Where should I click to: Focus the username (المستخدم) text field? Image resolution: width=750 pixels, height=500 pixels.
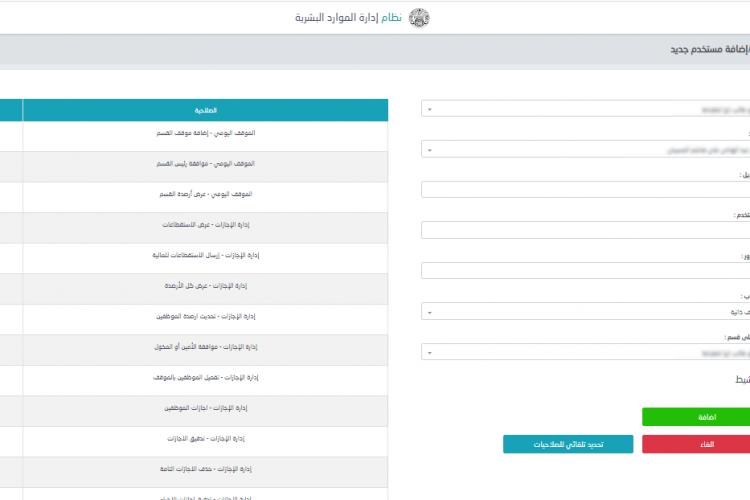[585, 230]
